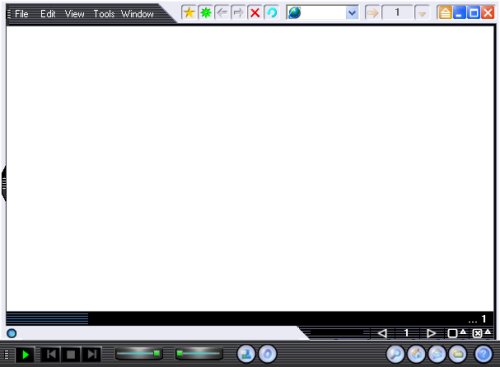Open the address bar dropdown arrow

click(x=352, y=13)
